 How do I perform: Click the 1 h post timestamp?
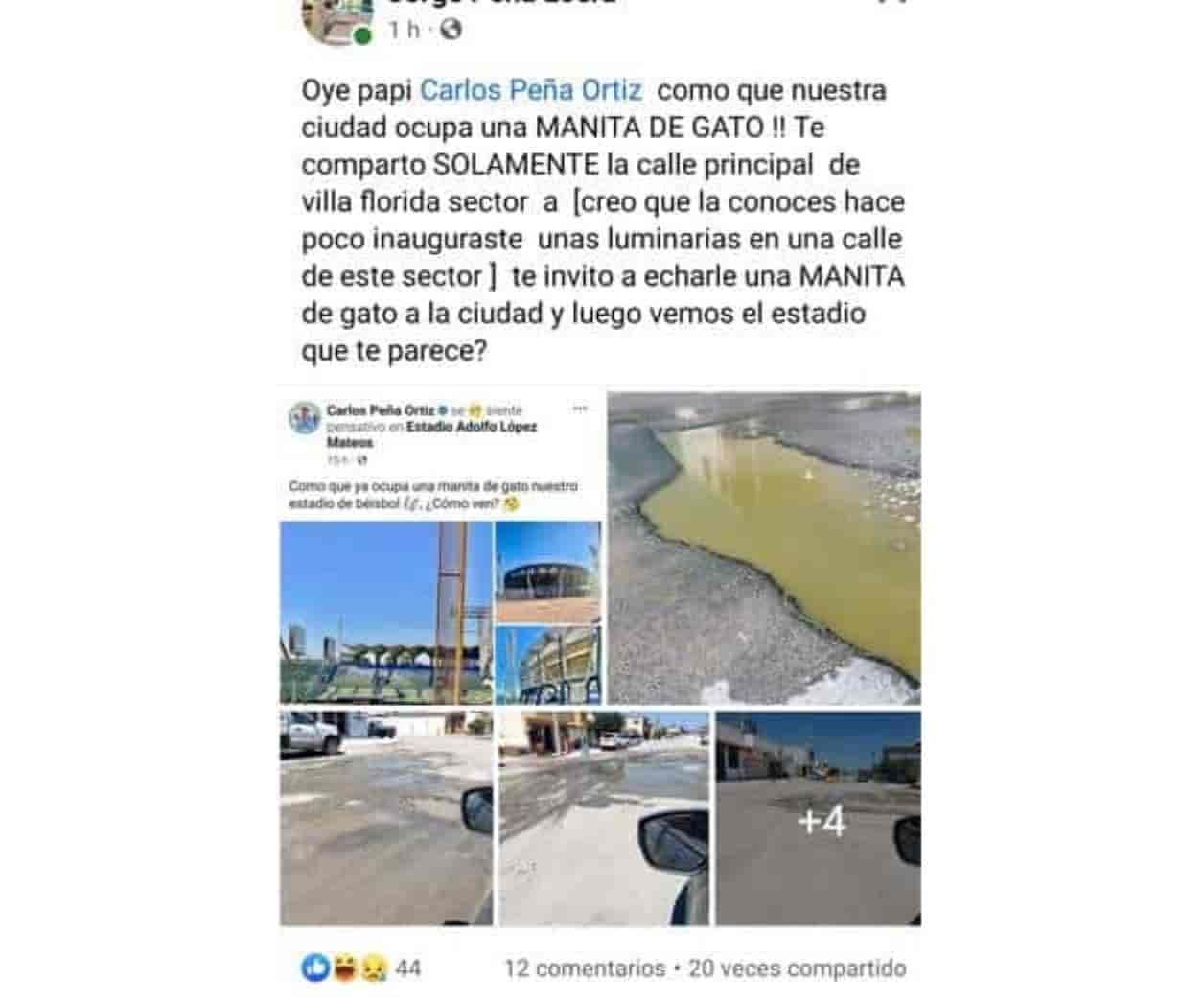coord(405,30)
